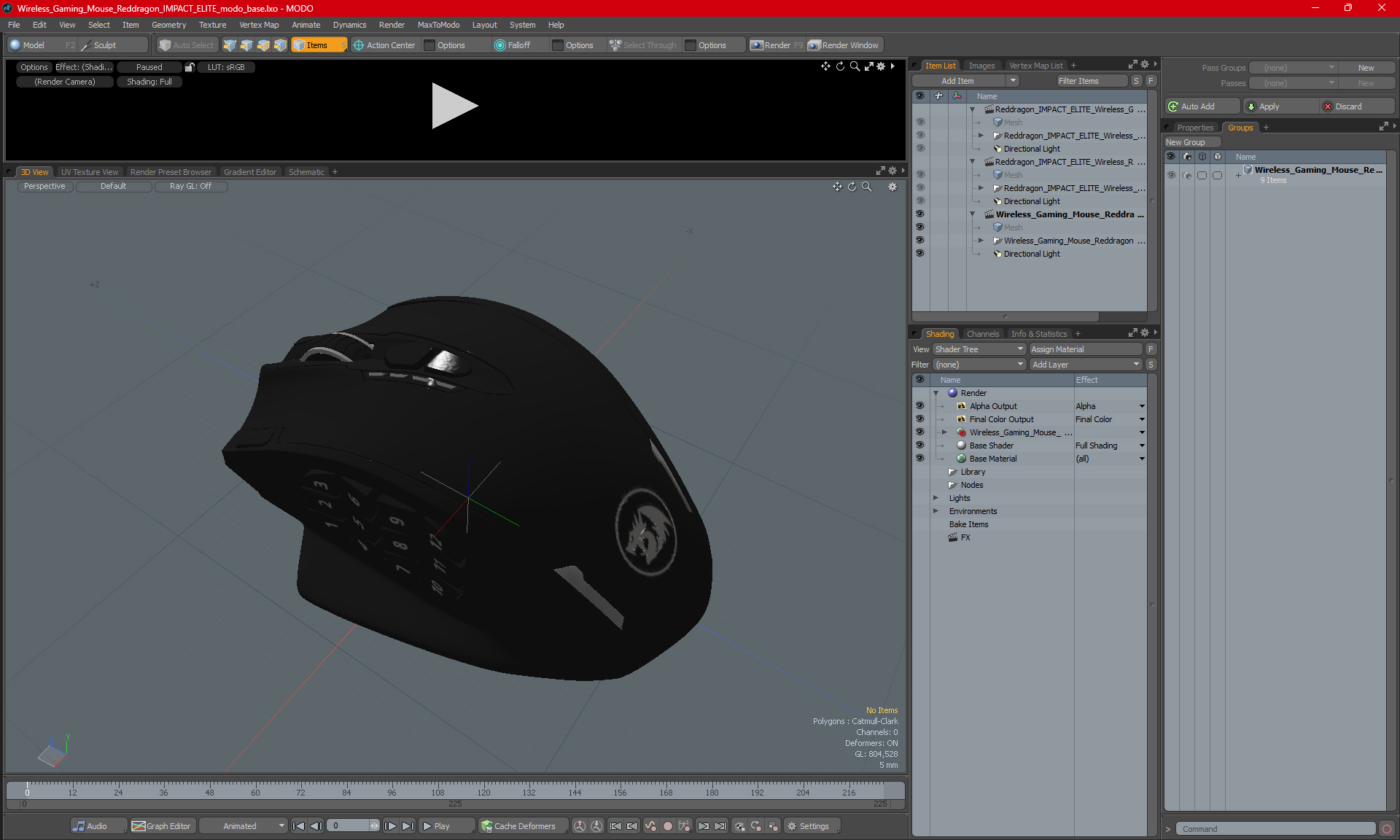Open the Geometry menu

(168, 25)
